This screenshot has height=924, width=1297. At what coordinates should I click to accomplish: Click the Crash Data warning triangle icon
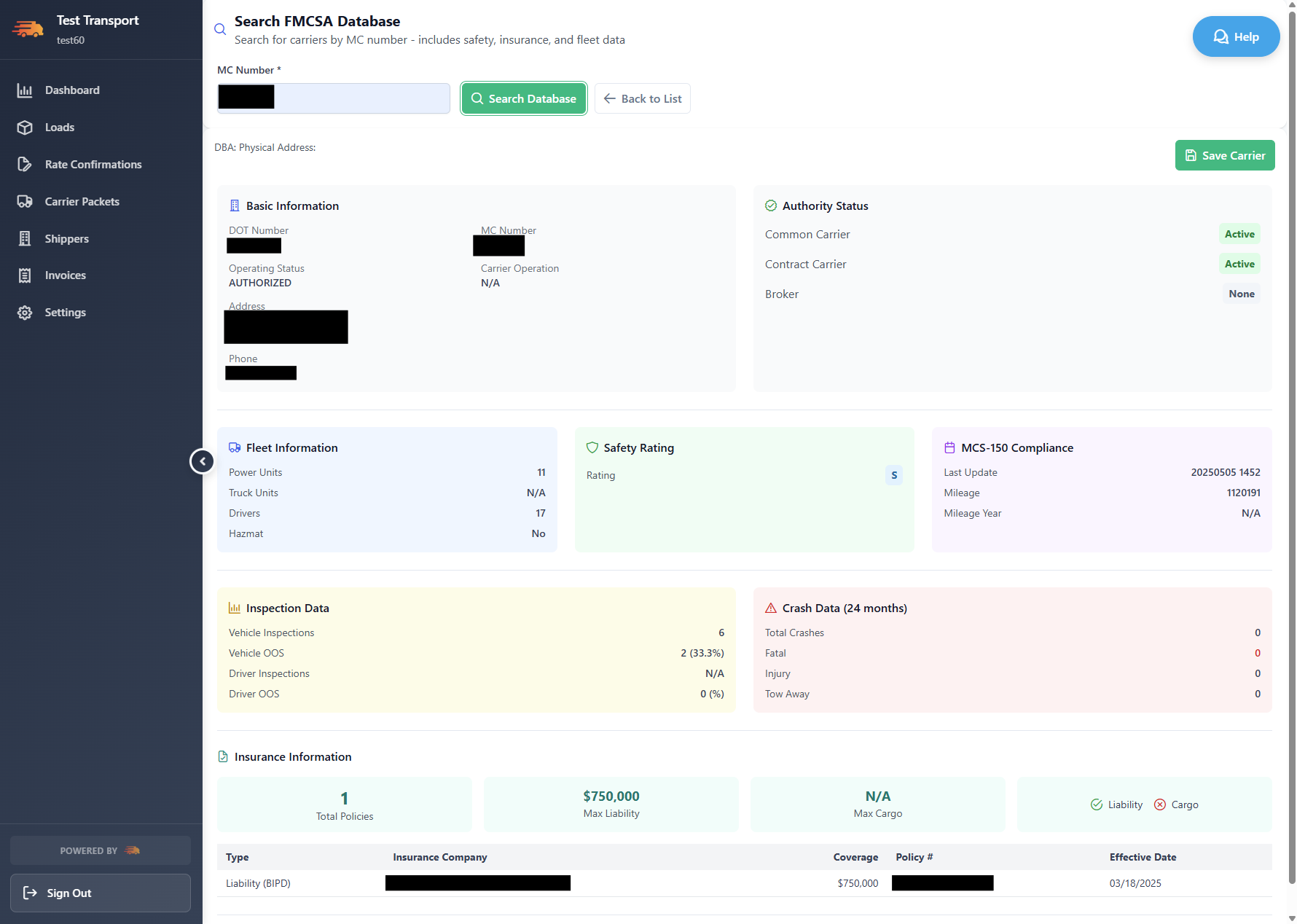point(770,607)
